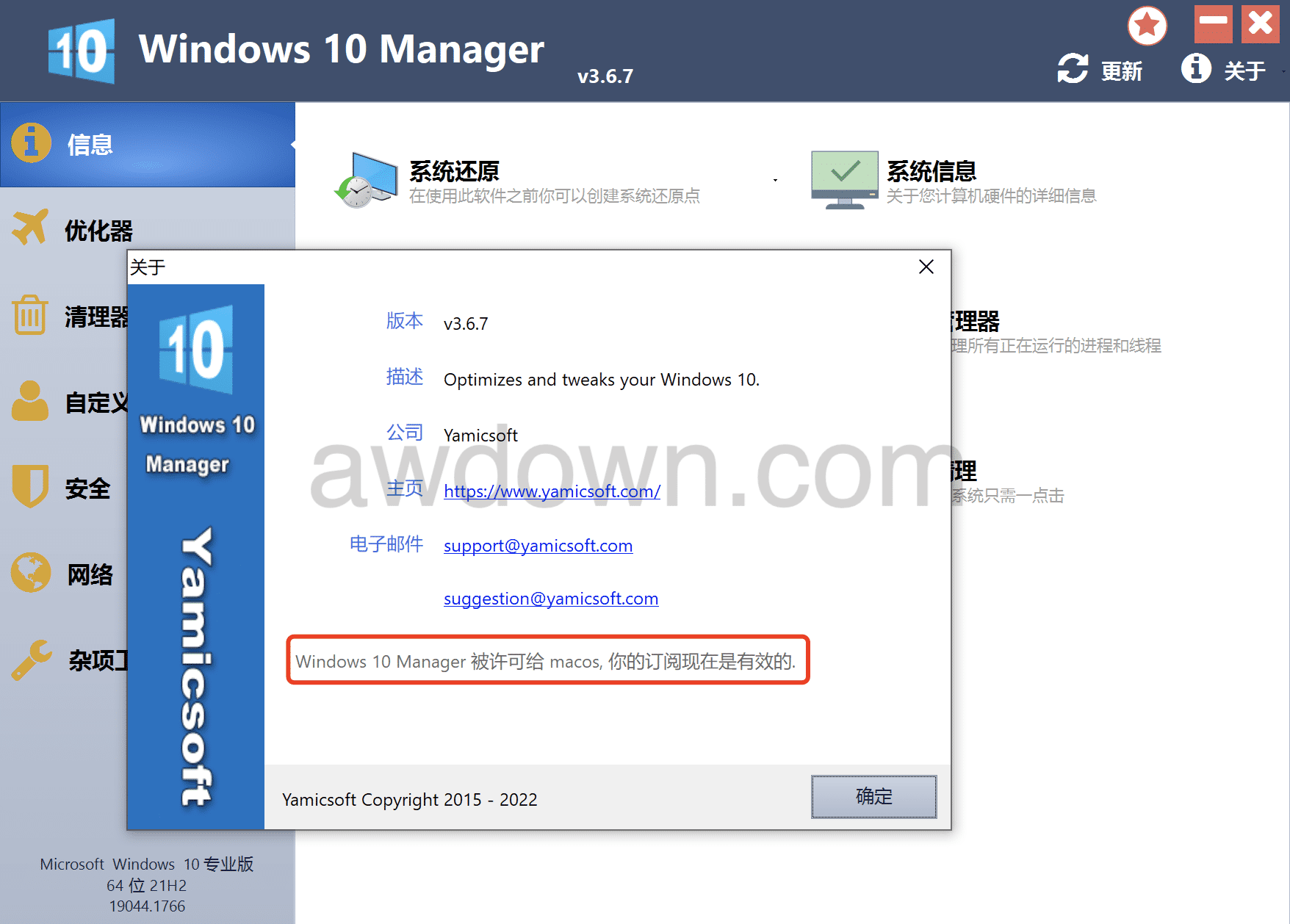Open the 杂项工具 wrench icon
Viewport: 1290px width, 924px height.
point(32,660)
